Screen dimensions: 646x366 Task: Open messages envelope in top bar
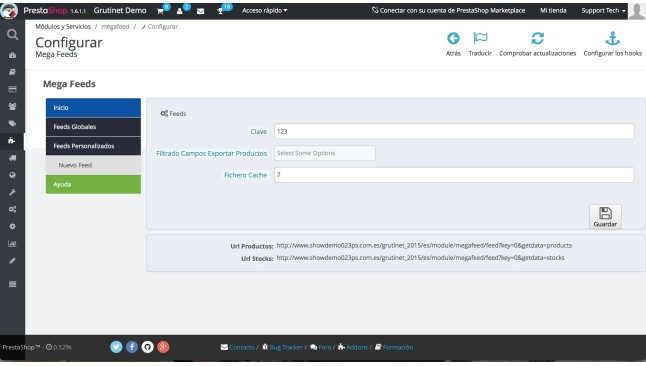(201, 11)
